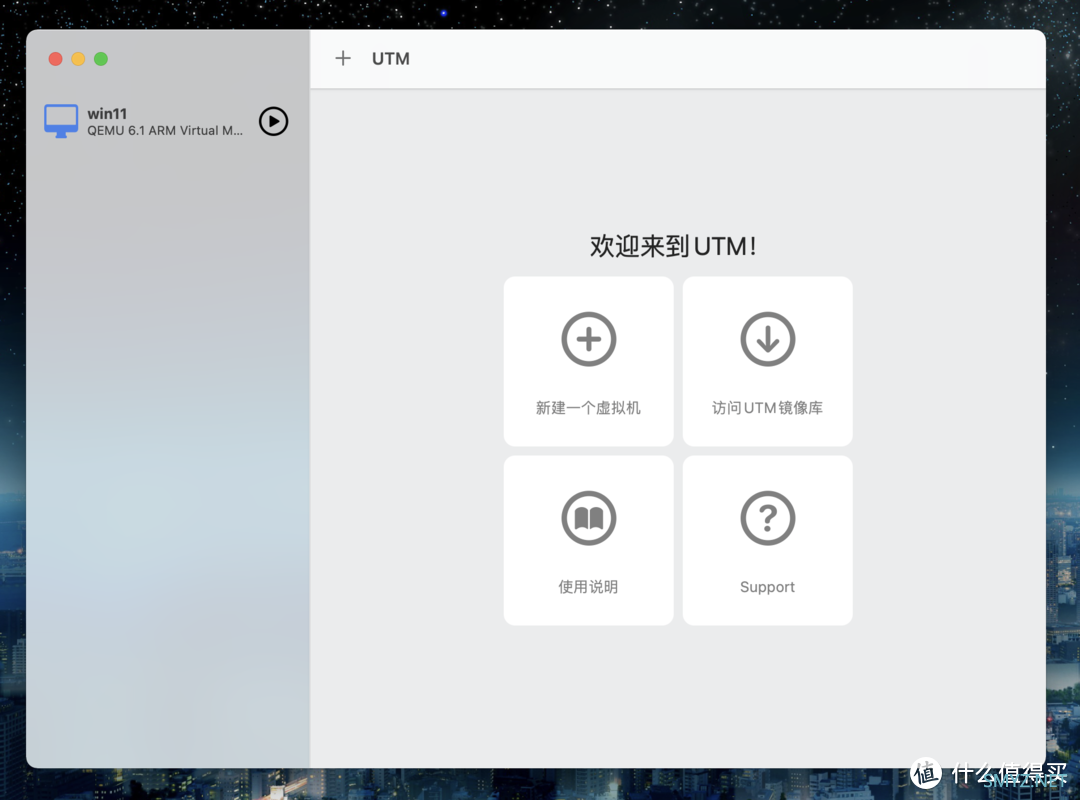Open the 使用说明 book icon
This screenshot has width=1080, height=800.
click(x=588, y=518)
